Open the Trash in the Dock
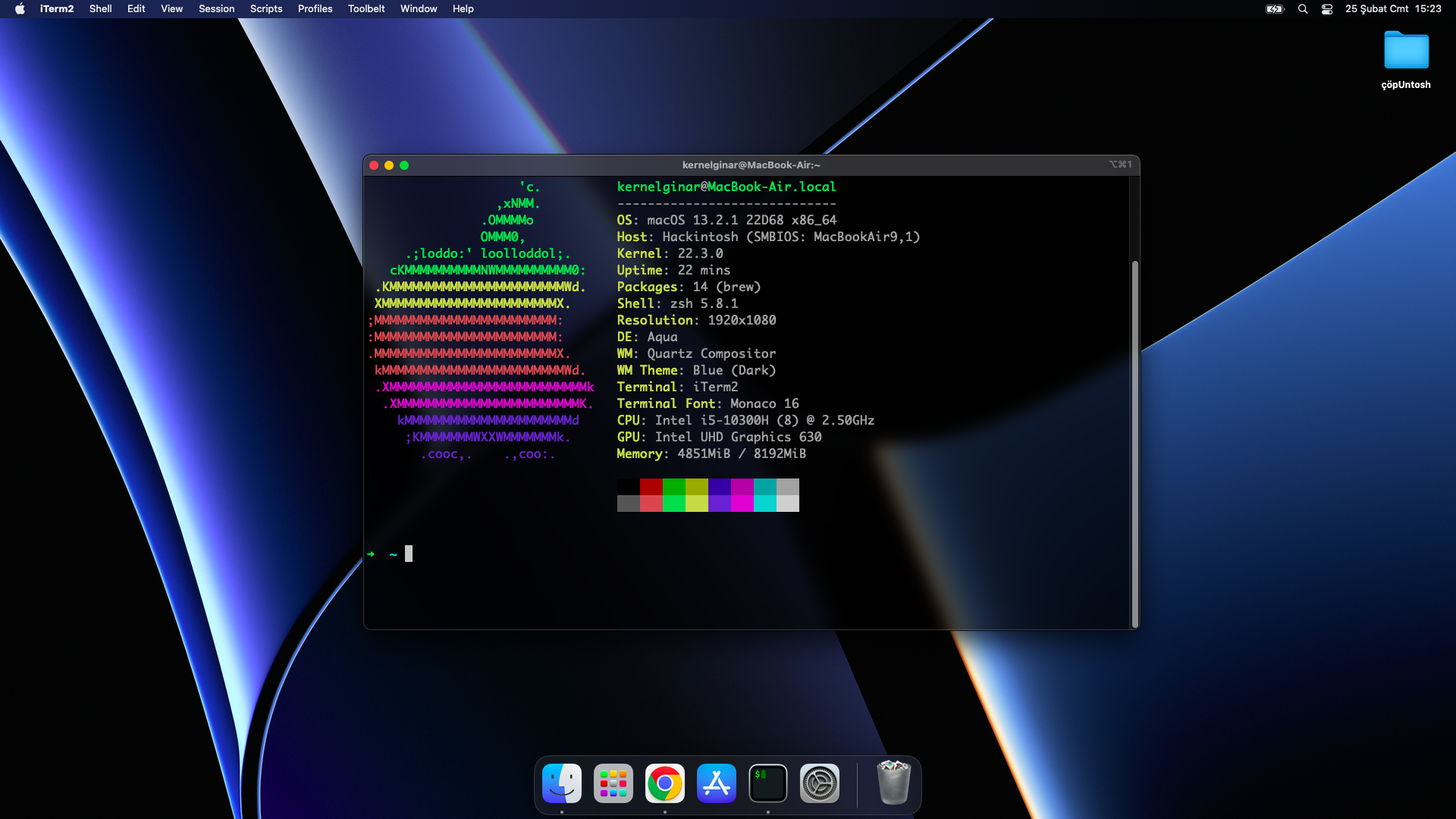 (893, 783)
